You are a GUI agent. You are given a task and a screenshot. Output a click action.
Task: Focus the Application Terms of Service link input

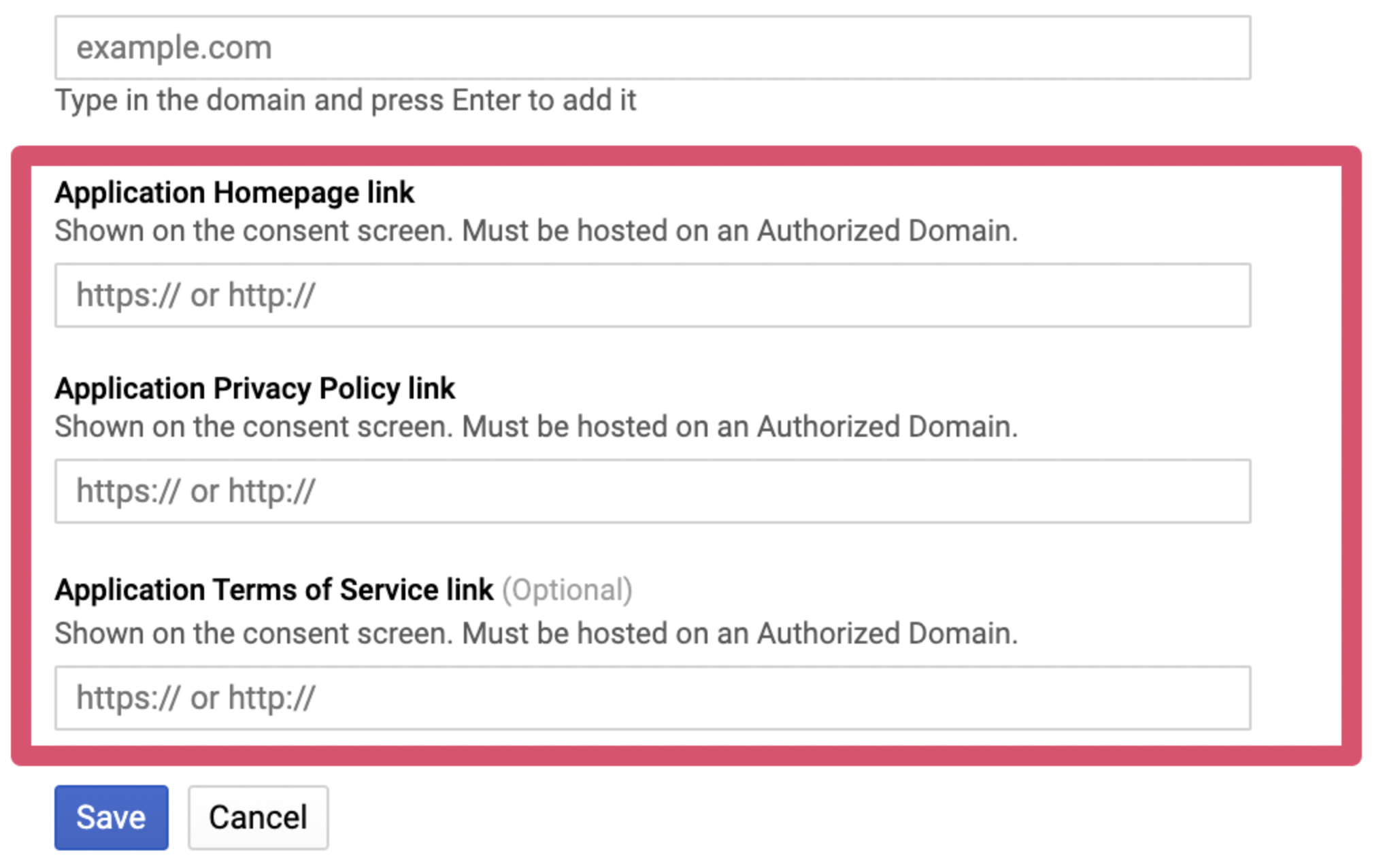point(652,698)
